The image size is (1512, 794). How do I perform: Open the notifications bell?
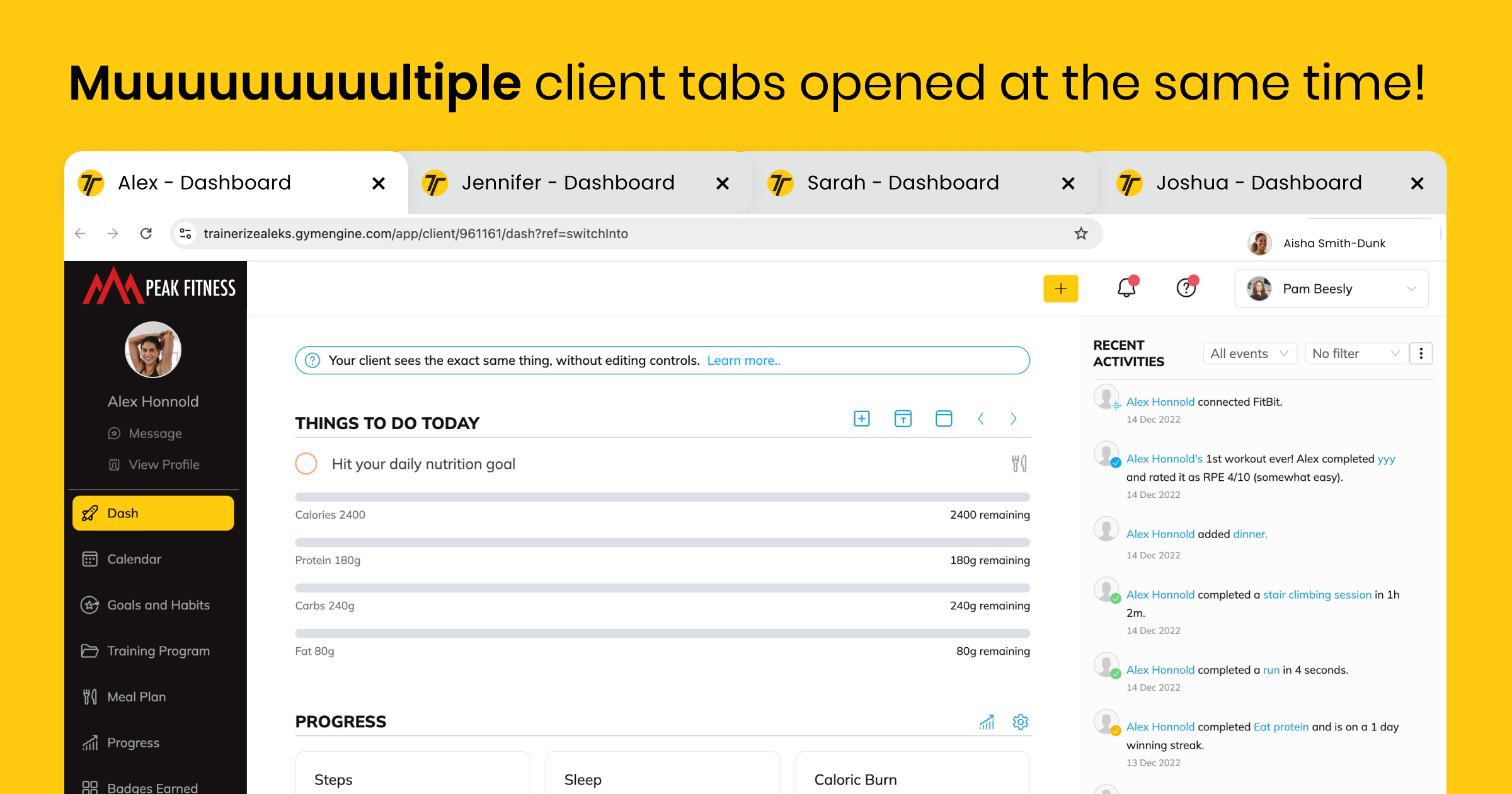click(1126, 288)
